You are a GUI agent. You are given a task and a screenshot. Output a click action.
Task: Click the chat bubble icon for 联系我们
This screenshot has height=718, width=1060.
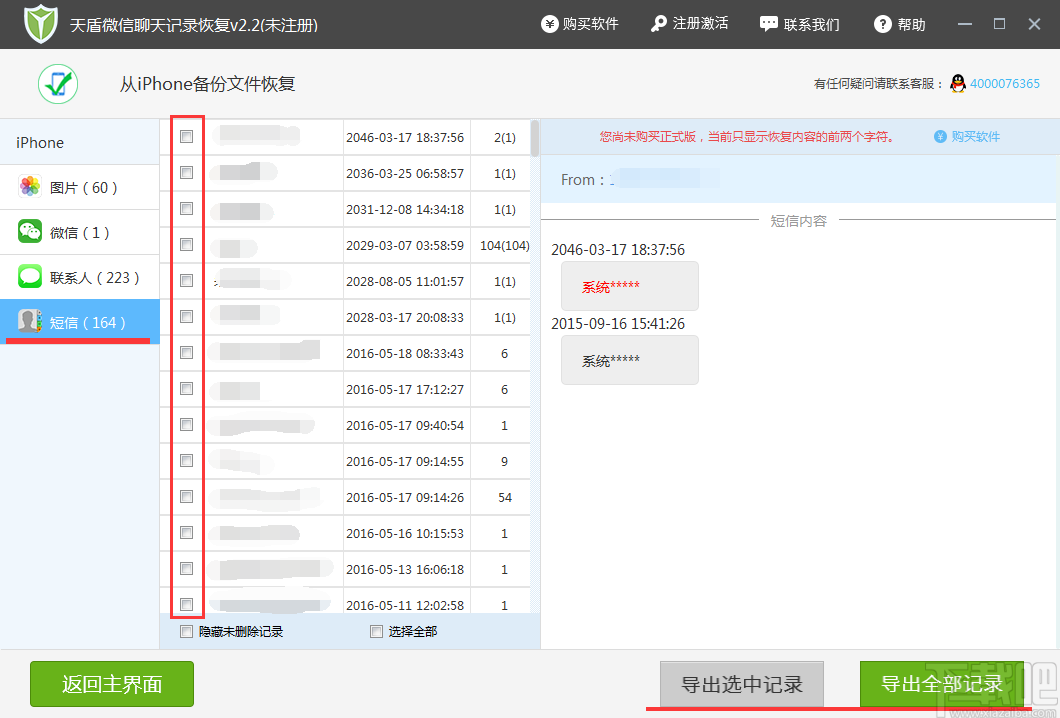pyautogui.click(x=769, y=24)
